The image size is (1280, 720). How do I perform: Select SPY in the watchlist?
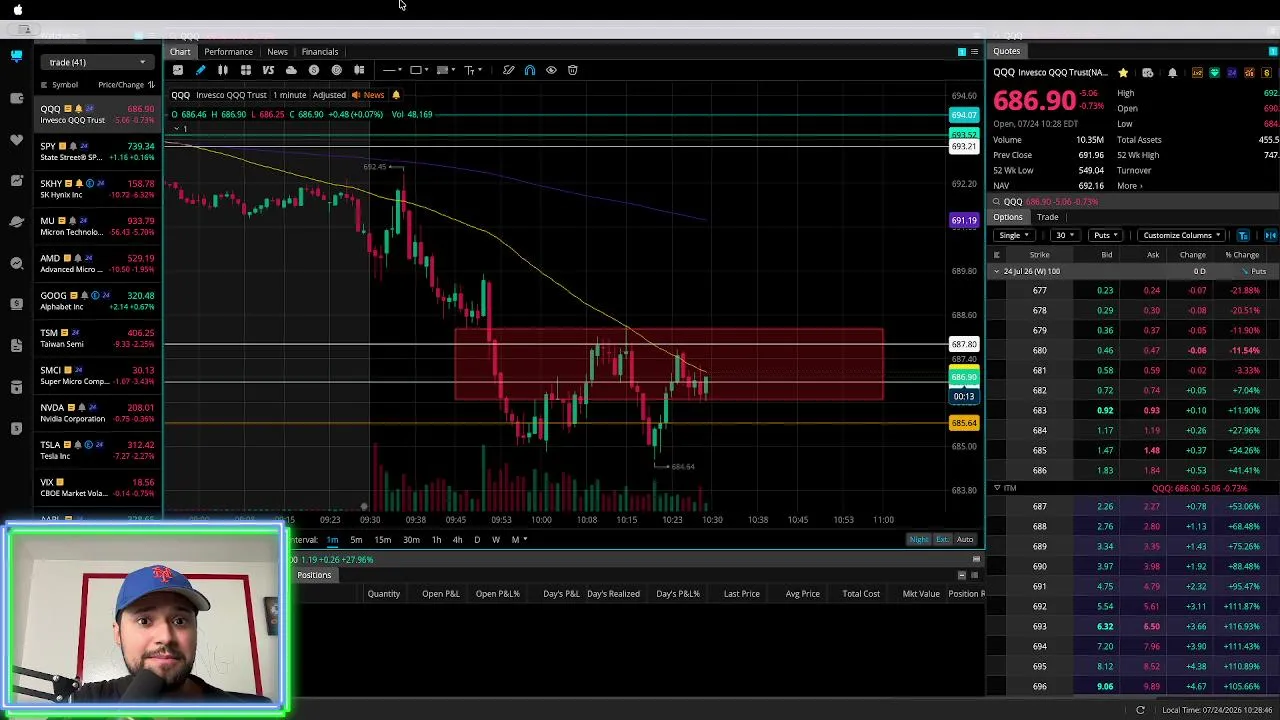tap(97, 152)
